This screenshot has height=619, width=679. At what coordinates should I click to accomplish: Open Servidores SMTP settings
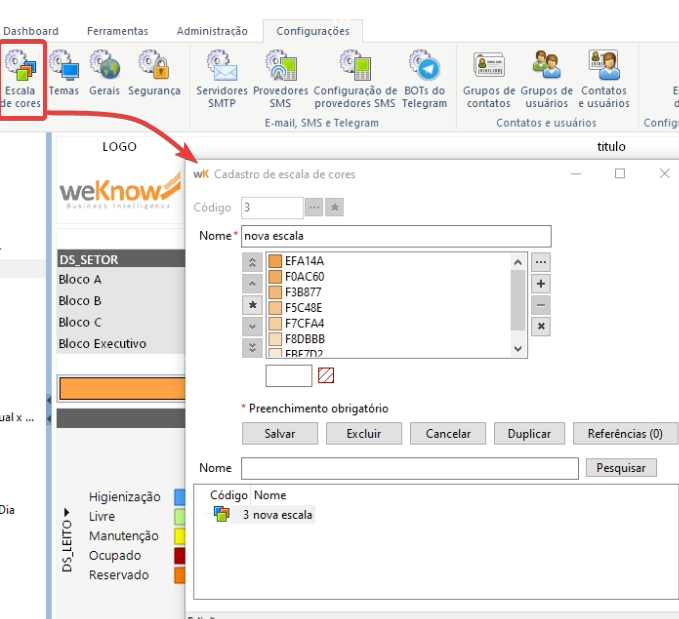point(221,80)
